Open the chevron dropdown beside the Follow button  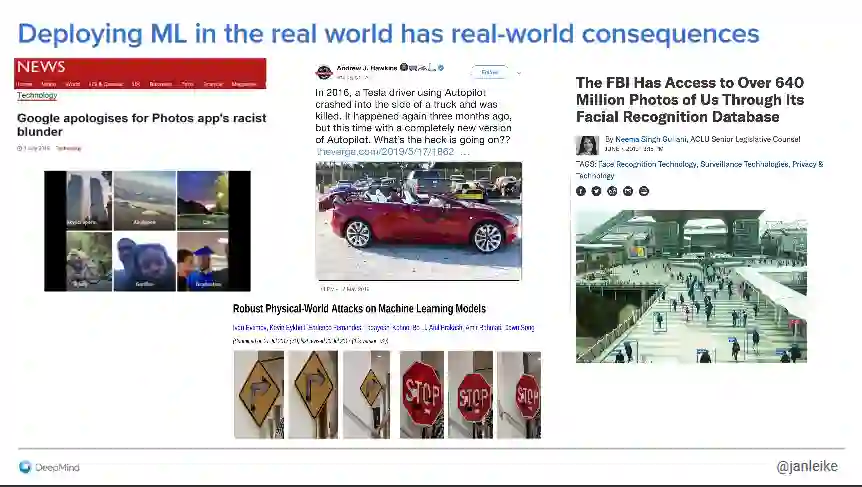tap(518, 73)
